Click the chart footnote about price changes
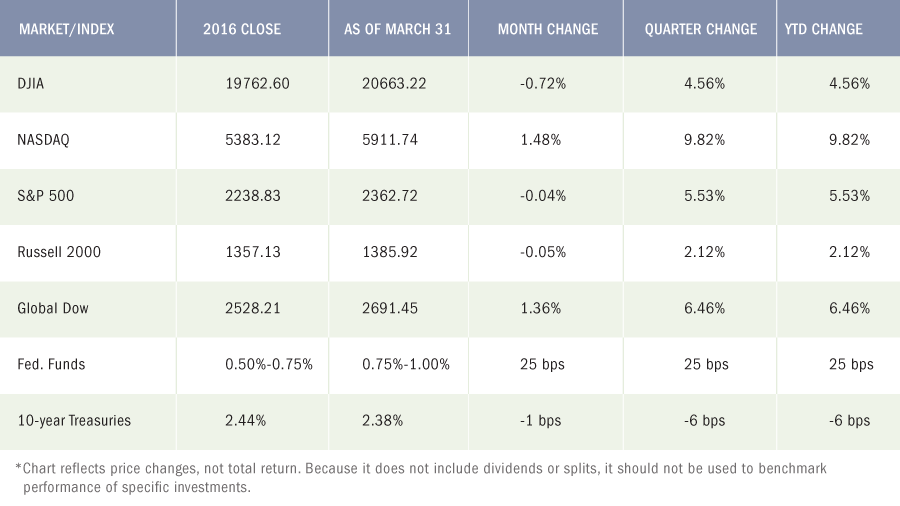 [x=421, y=477]
